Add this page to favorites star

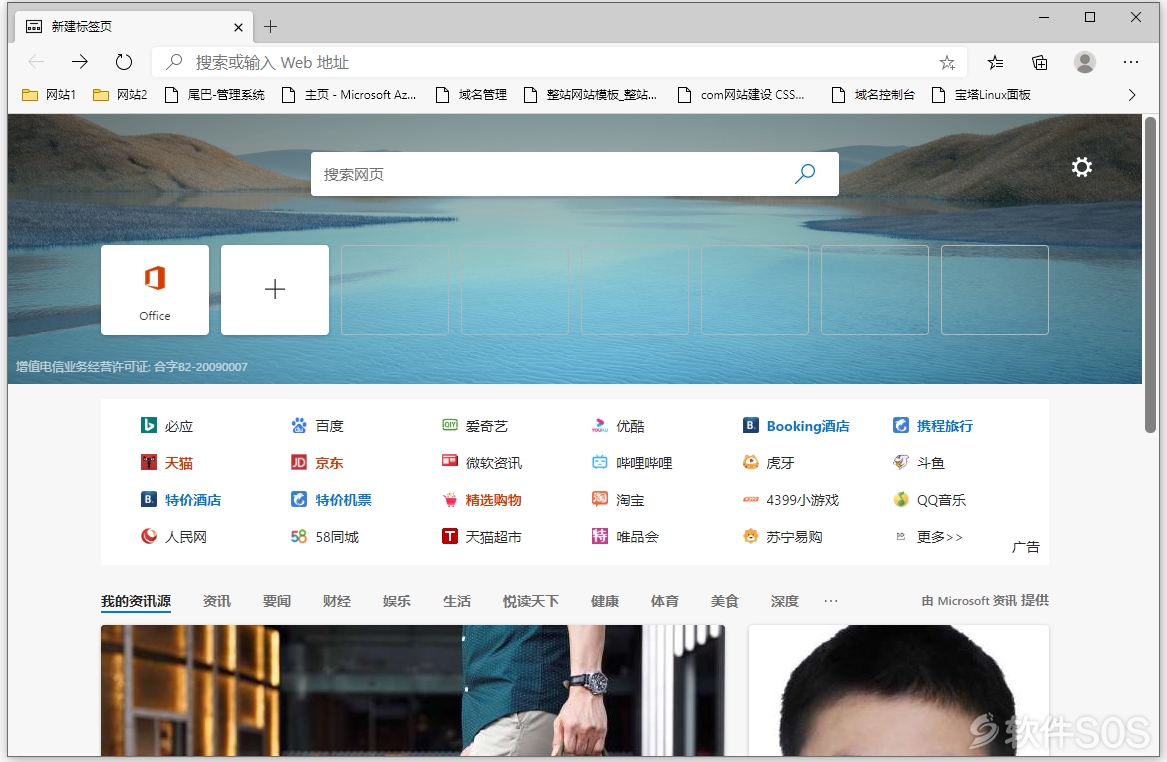[947, 63]
